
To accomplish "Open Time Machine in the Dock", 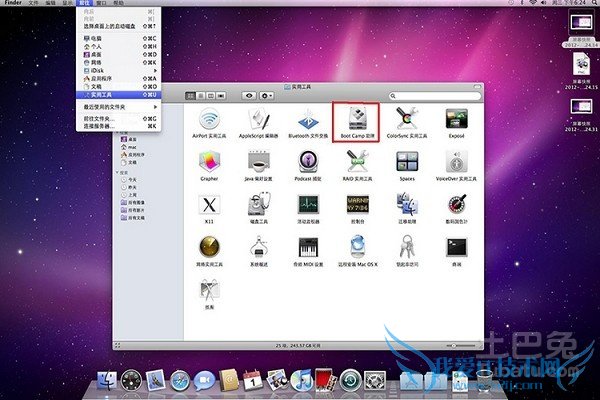I will point(350,380).
